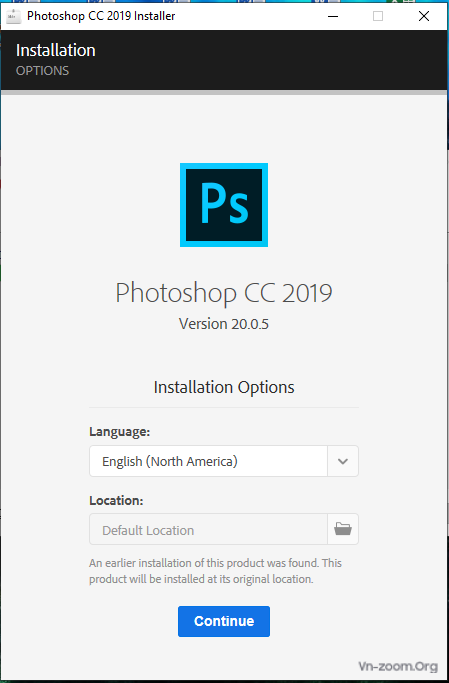Click the Installation header text
The image size is (449, 683).
pos(56,50)
